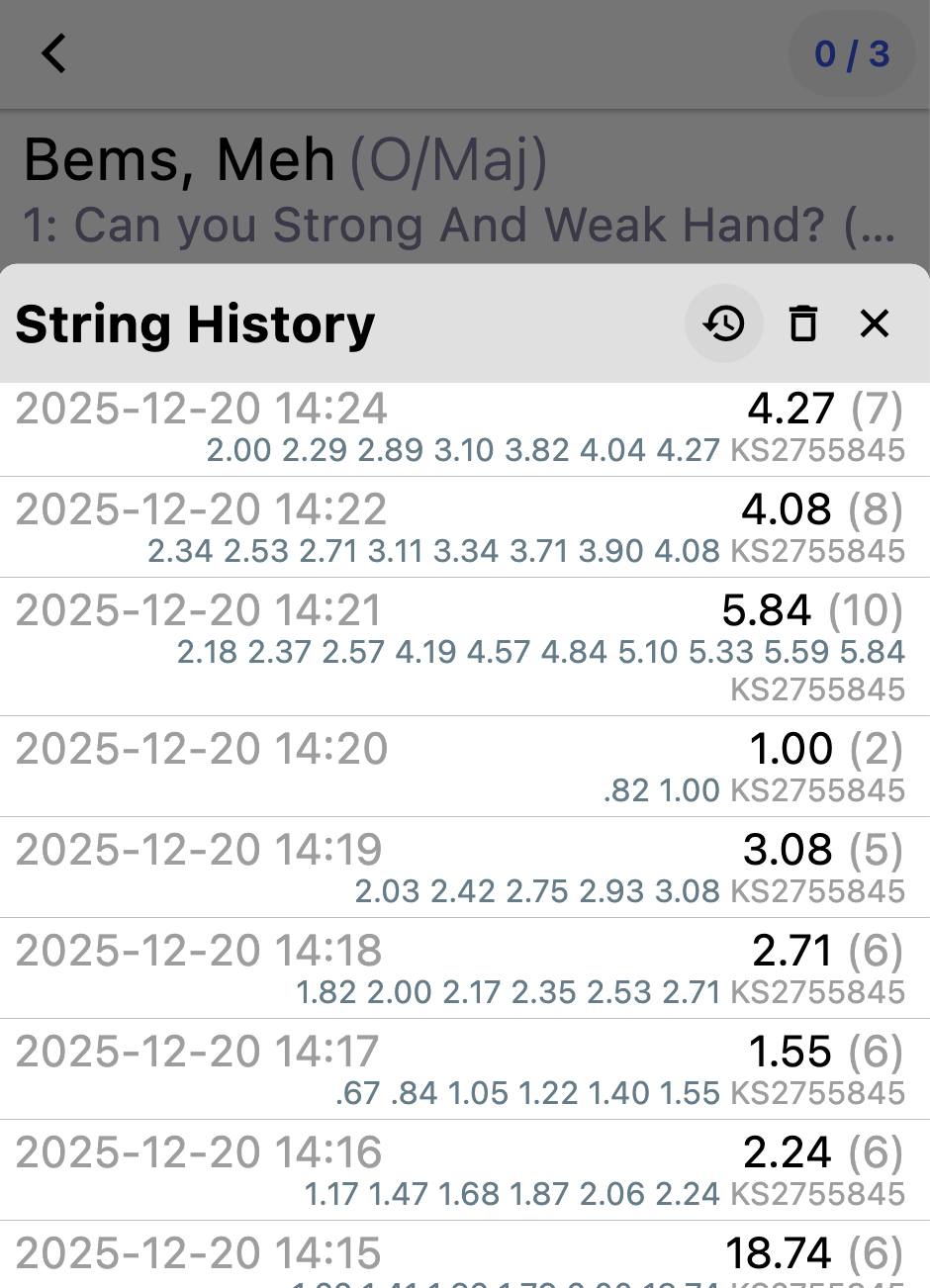Select the 14:24 string entry
The width and height of the screenshot is (930, 1288).
[x=465, y=430]
